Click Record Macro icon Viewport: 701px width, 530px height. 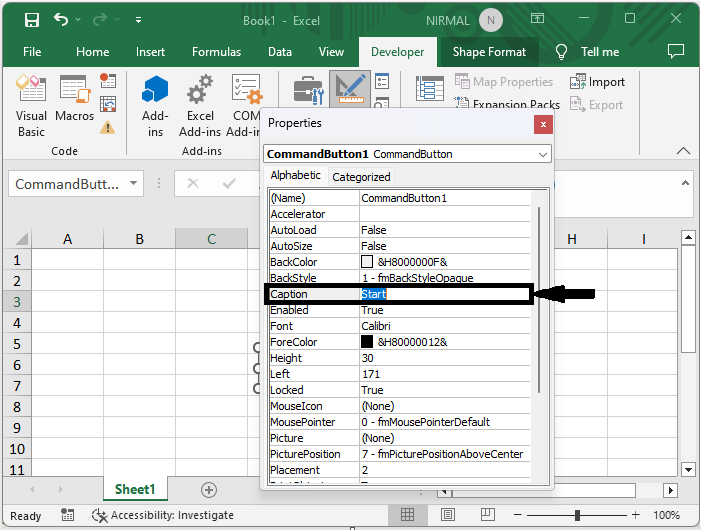click(x=108, y=81)
